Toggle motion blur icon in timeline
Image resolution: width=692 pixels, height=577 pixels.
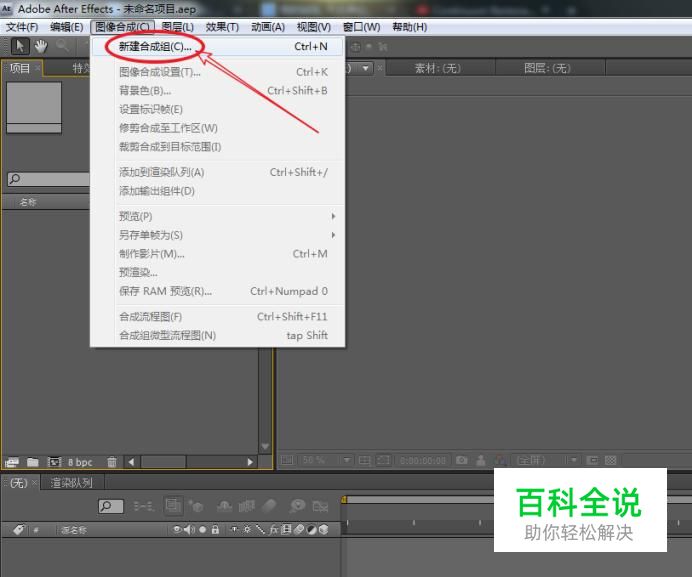click(x=269, y=506)
